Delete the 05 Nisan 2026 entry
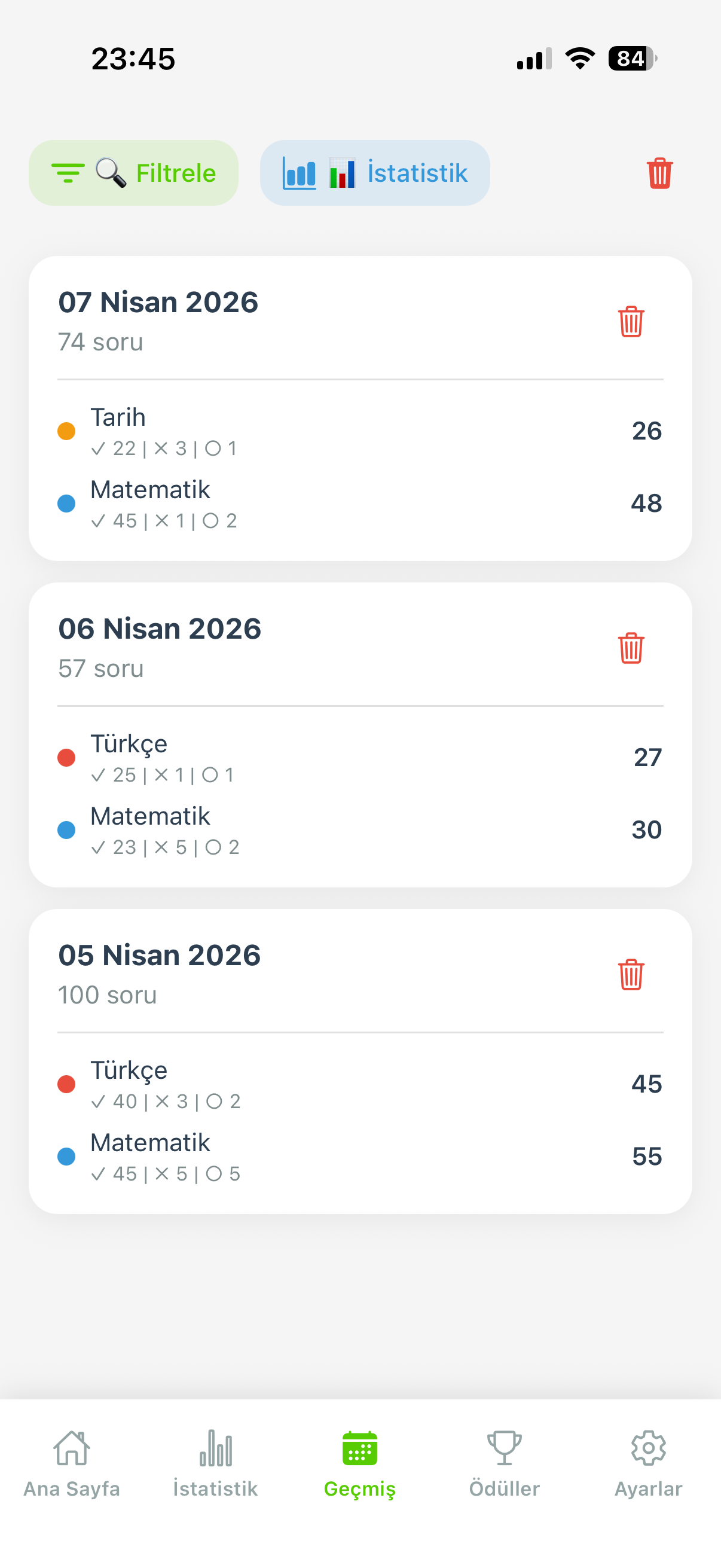This screenshot has width=721, height=1568. point(631,975)
